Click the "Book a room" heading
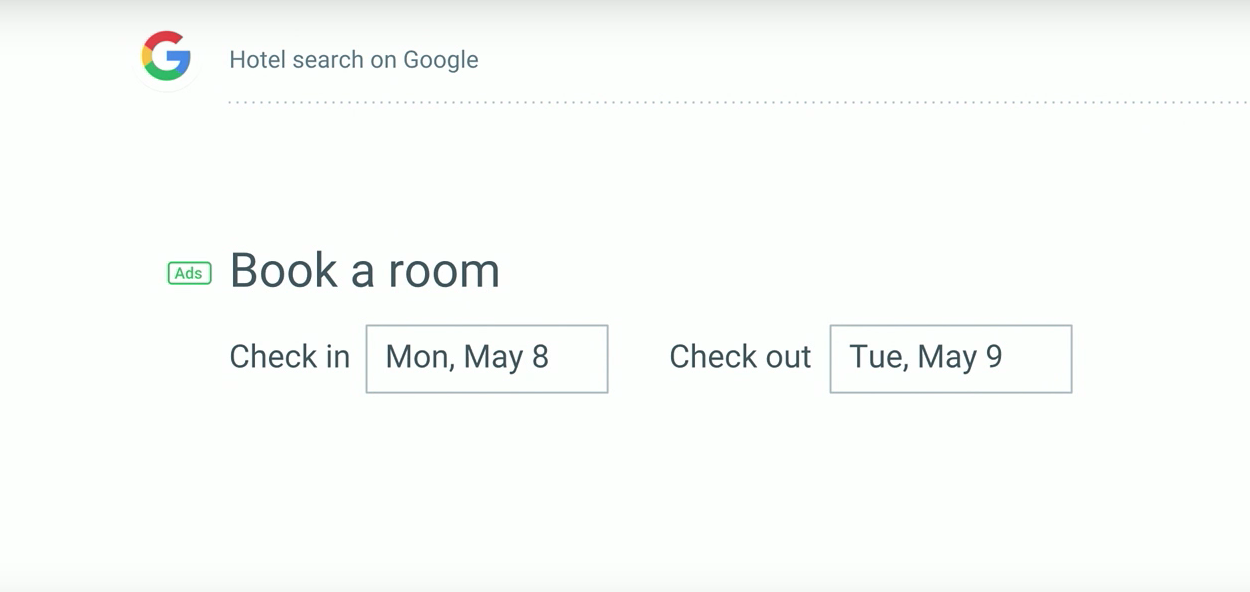The width and height of the screenshot is (1250, 592). tap(364, 270)
